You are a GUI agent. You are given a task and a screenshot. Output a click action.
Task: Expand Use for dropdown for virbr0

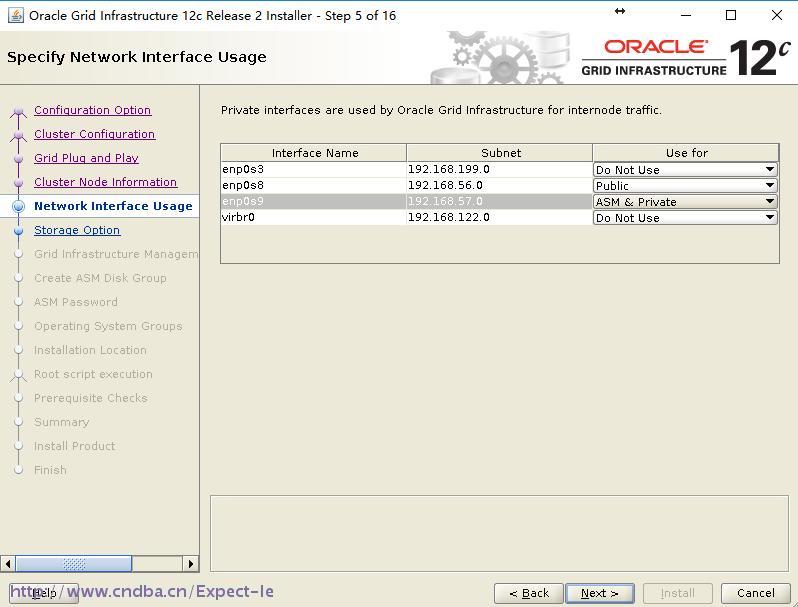tap(685, 218)
